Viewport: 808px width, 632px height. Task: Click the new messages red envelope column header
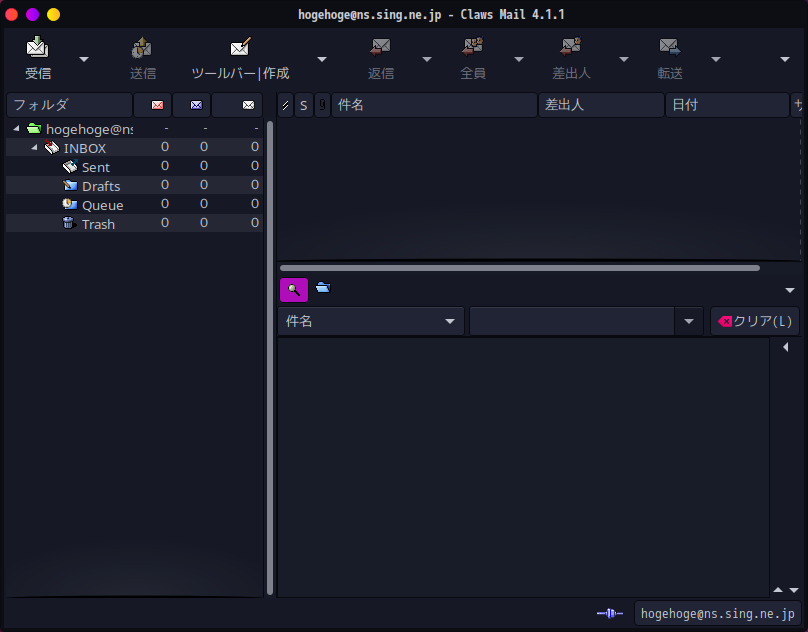coord(153,105)
